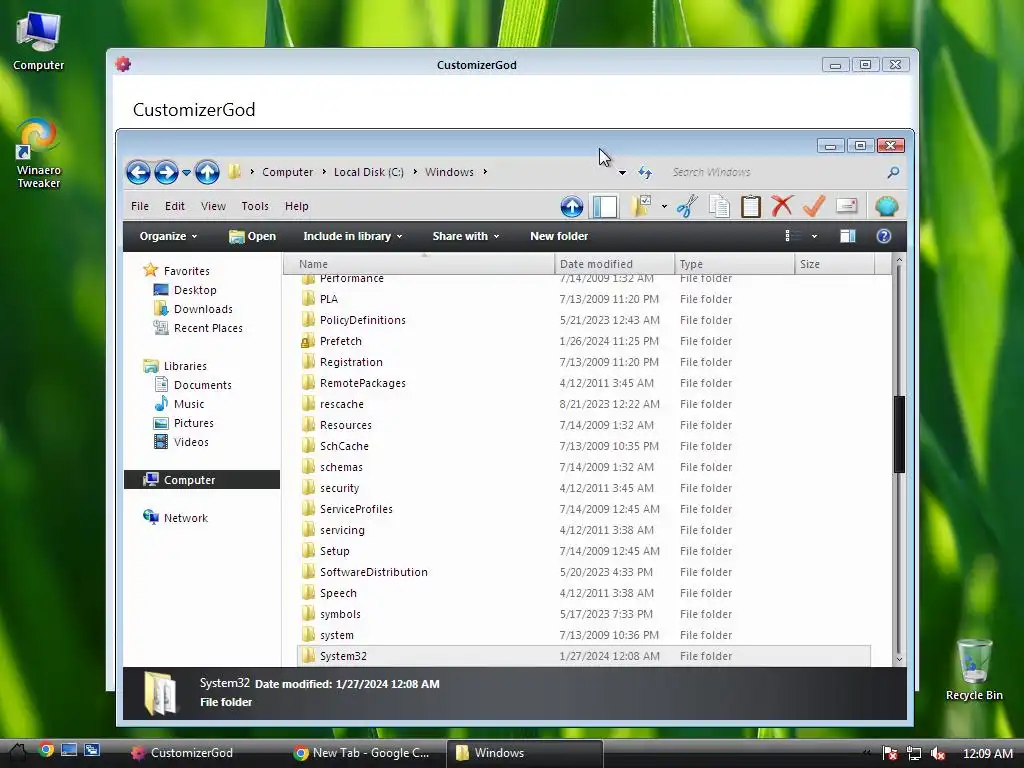Screen dimensions: 1024x768
Task: Toggle the navigation pane toolbar icon
Action: tap(605, 206)
